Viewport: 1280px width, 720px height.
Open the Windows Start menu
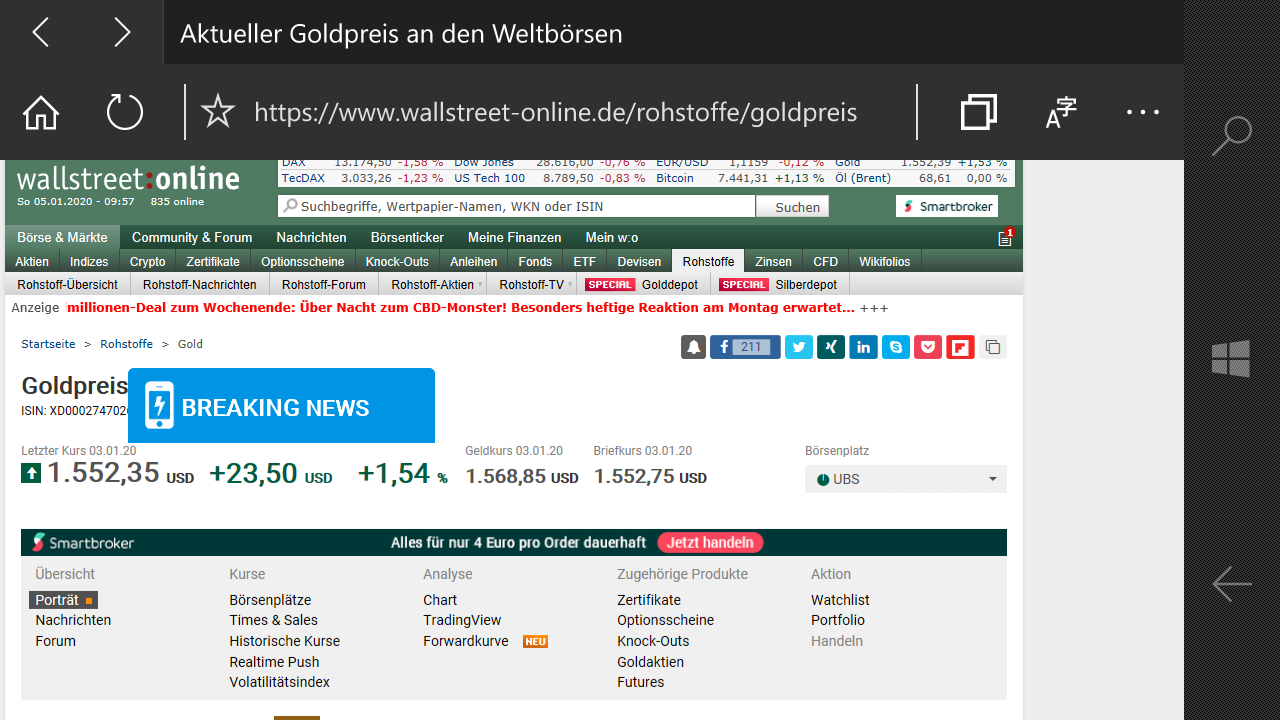tap(1231, 358)
